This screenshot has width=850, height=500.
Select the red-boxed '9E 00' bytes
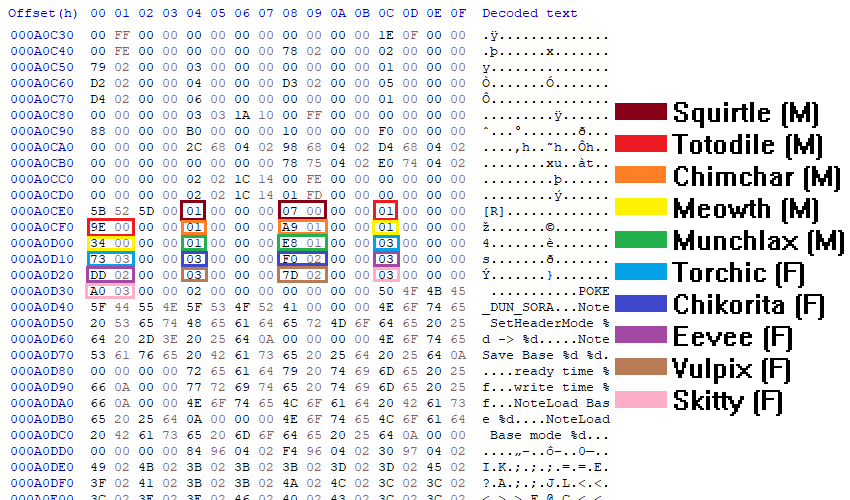[111, 227]
